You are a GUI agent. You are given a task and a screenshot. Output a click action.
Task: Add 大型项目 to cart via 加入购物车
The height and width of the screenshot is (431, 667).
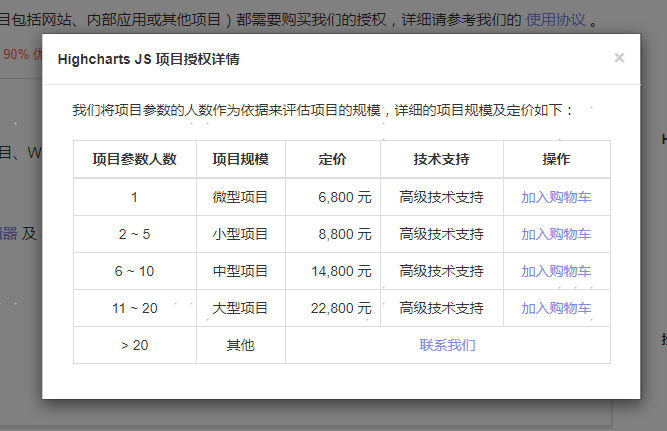point(556,308)
